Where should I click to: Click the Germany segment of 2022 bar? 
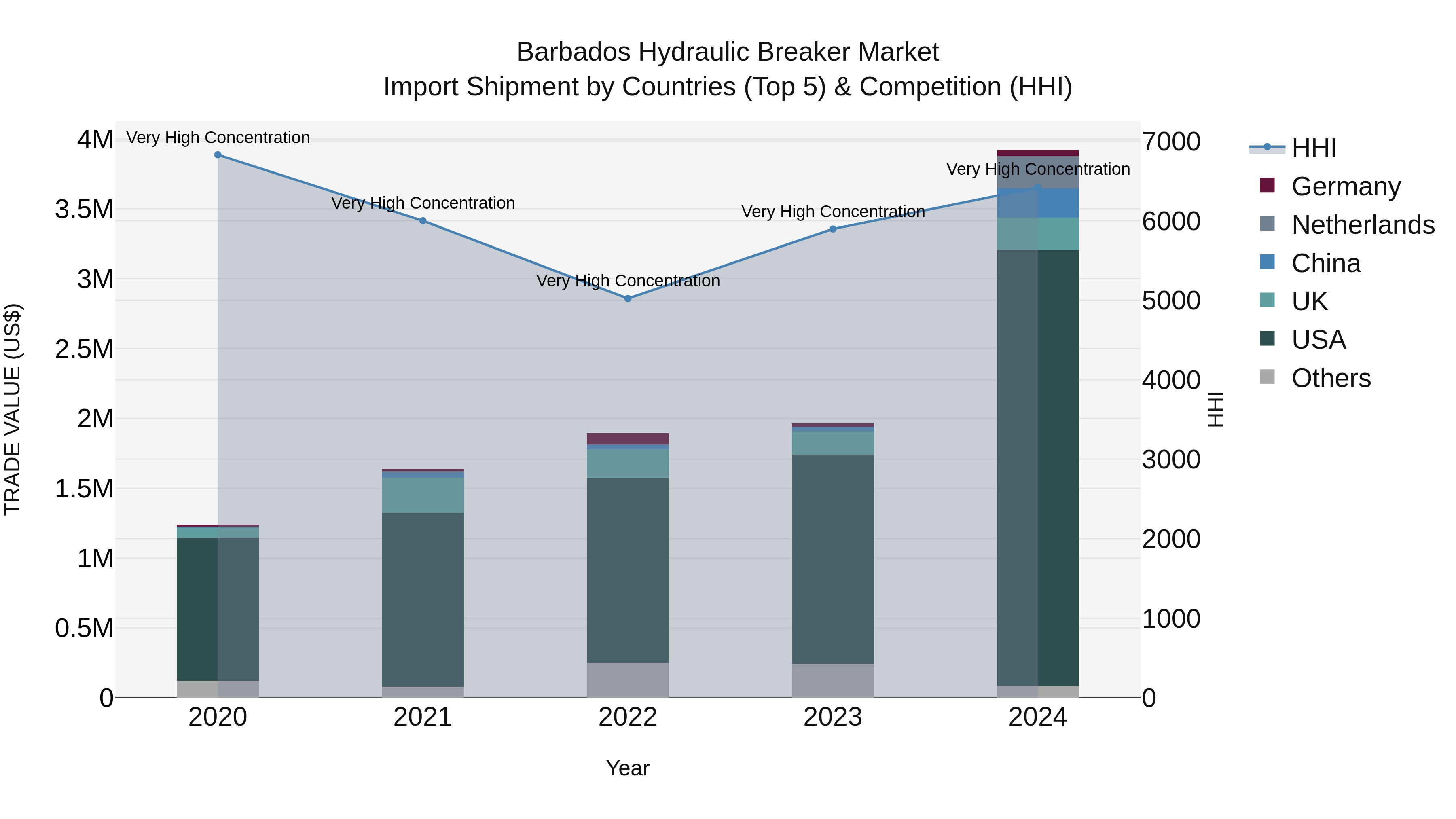pyautogui.click(x=628, y=439)
